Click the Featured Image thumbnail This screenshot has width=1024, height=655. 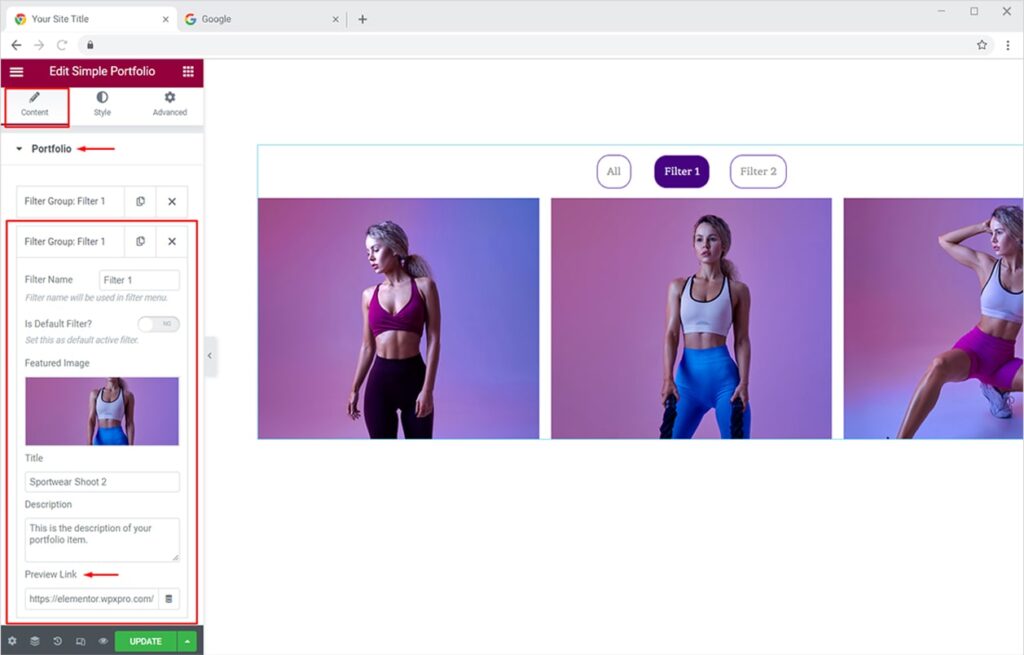tap(102, 411)
